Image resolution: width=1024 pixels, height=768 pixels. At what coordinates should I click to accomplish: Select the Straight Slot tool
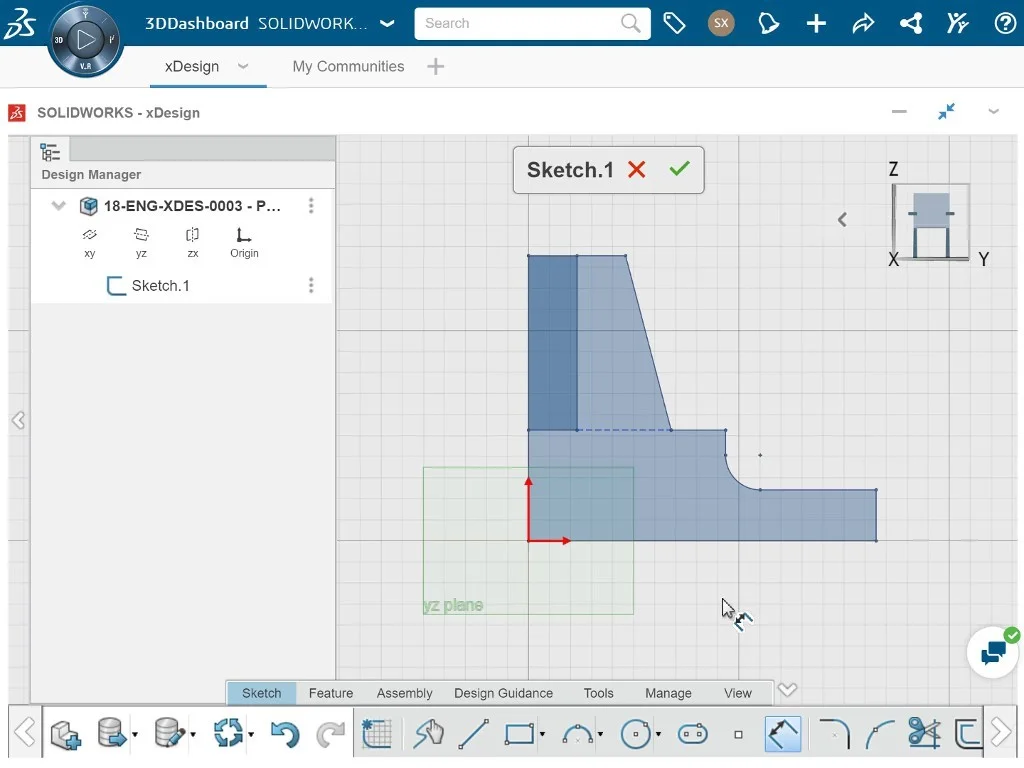692,734
